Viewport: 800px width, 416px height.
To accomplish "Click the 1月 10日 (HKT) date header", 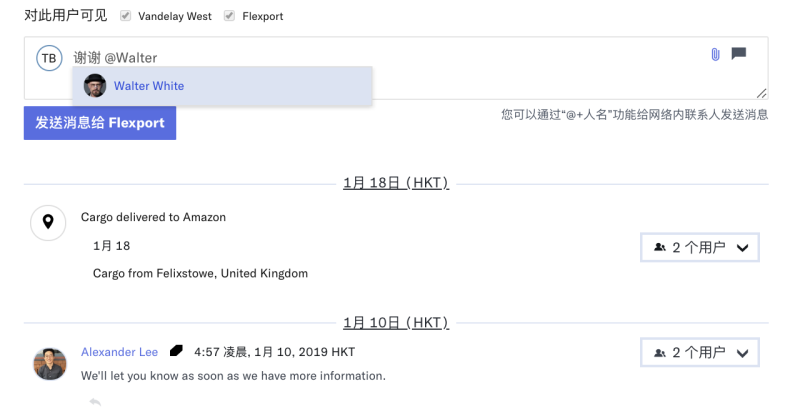I will click(x=396, y=322).
